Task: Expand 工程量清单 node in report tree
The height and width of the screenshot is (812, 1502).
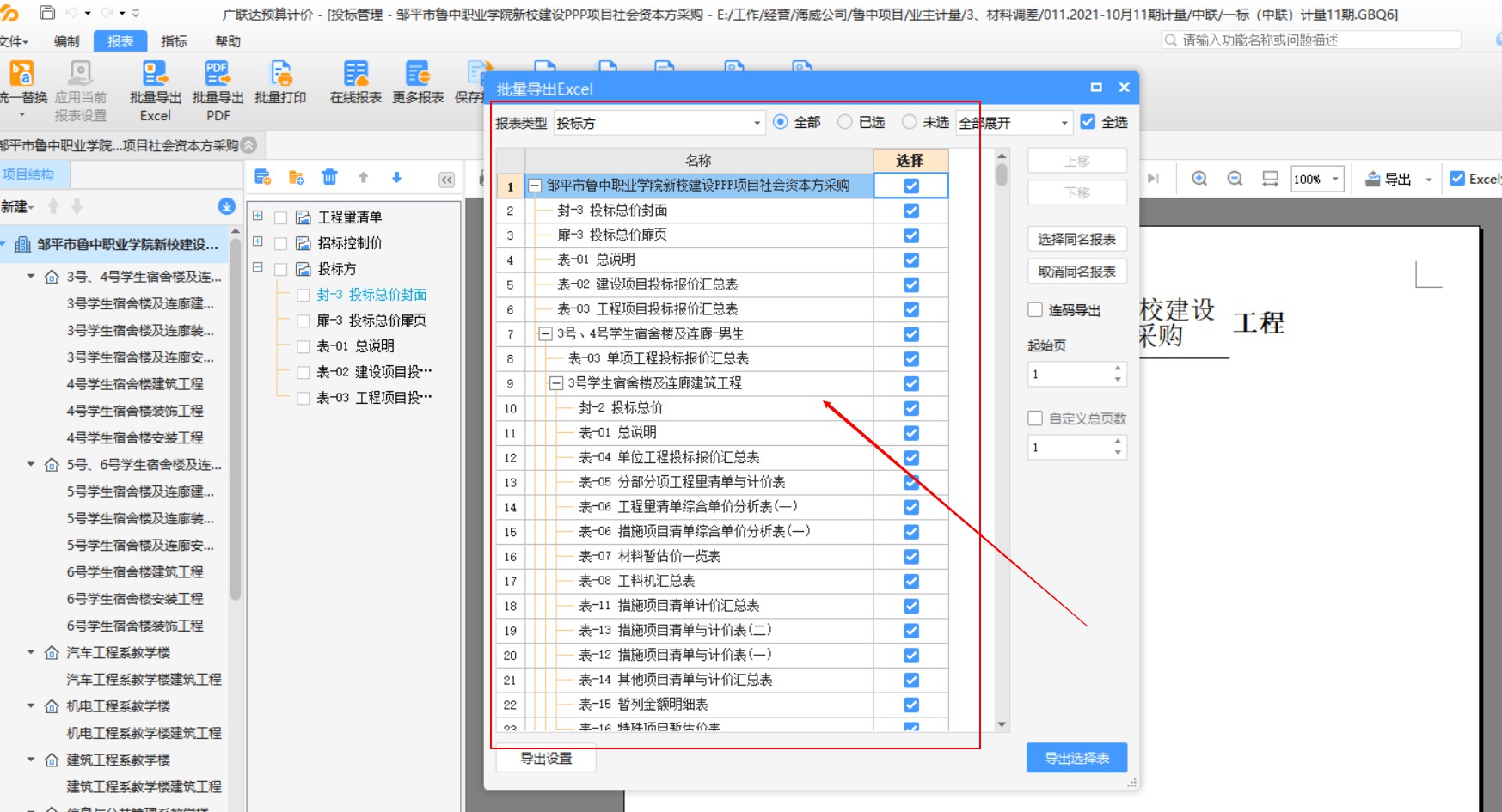Action: [x=257, y=217]
